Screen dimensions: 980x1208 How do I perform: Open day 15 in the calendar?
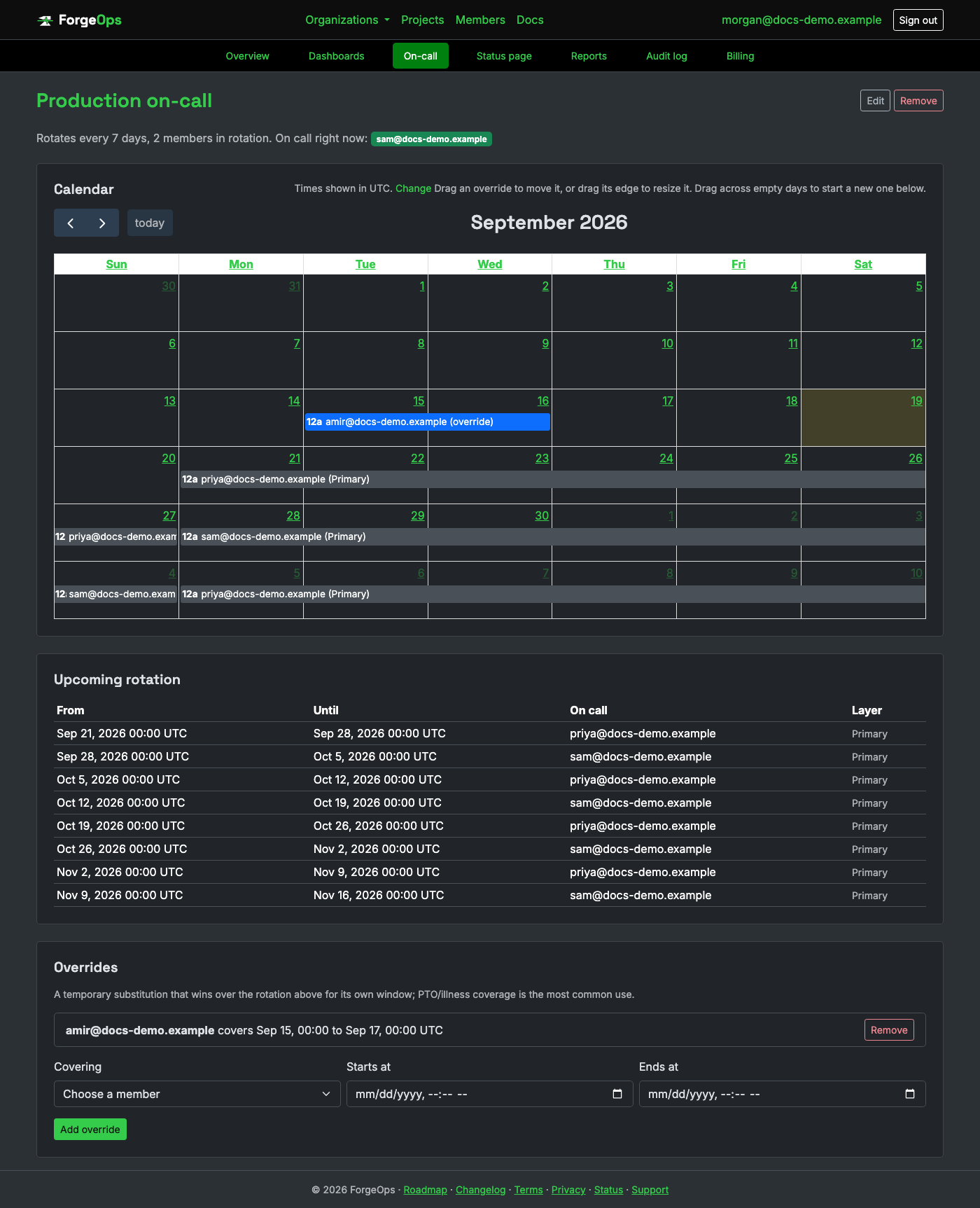coord(419,401)
